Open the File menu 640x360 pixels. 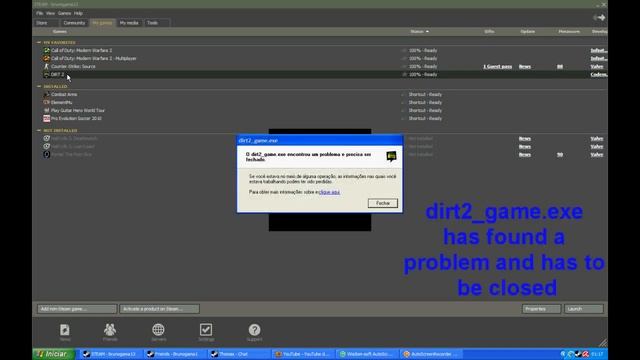pyautogui.click(x=40, y=13)
